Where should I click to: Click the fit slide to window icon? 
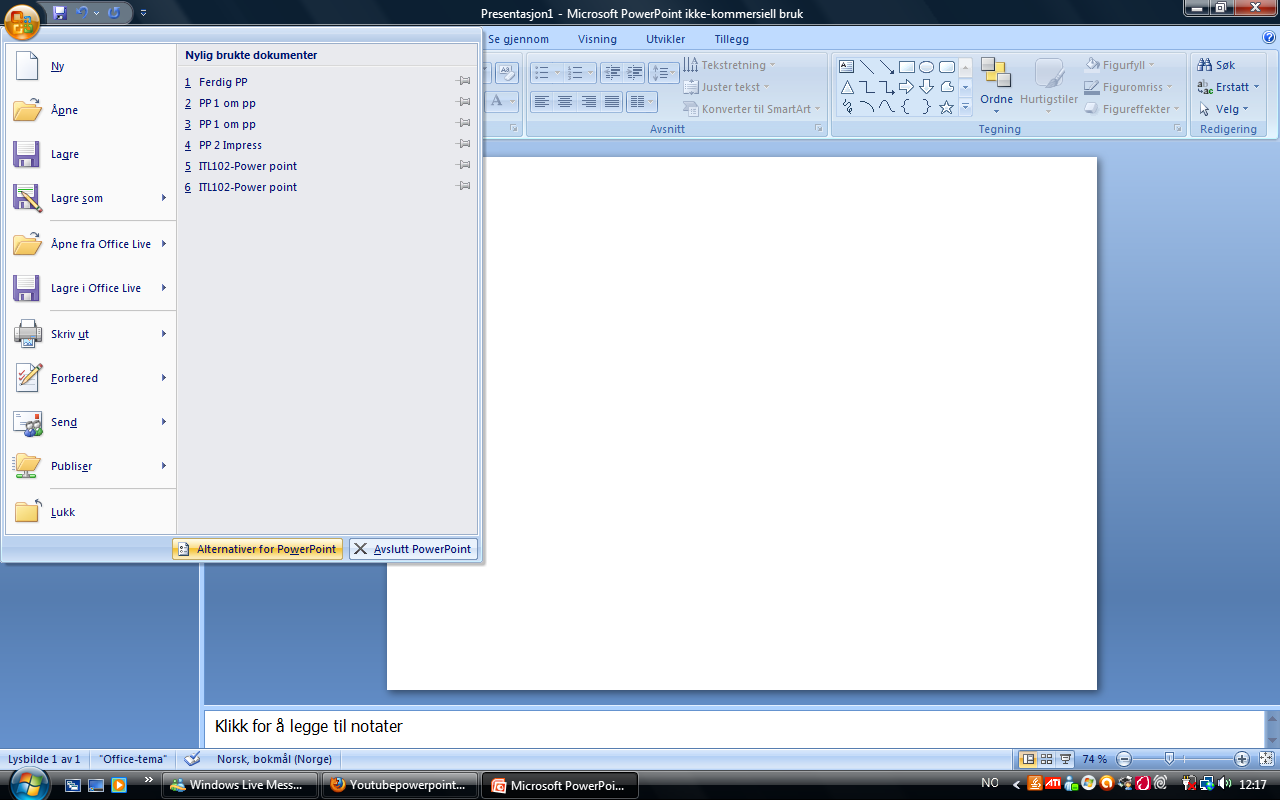[1266, 759]
